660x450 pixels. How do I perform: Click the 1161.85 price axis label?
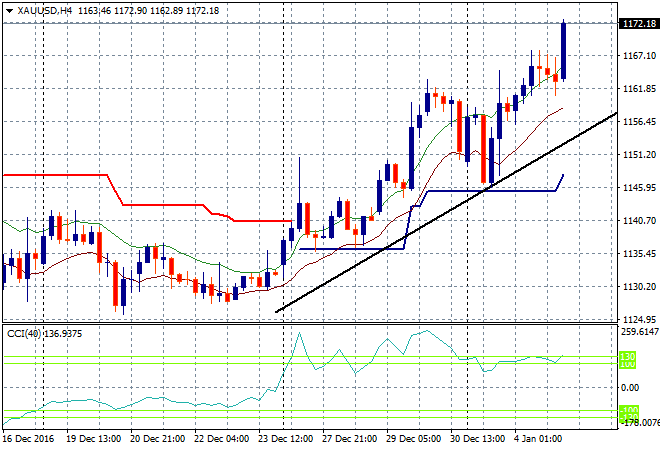[639, 88]
